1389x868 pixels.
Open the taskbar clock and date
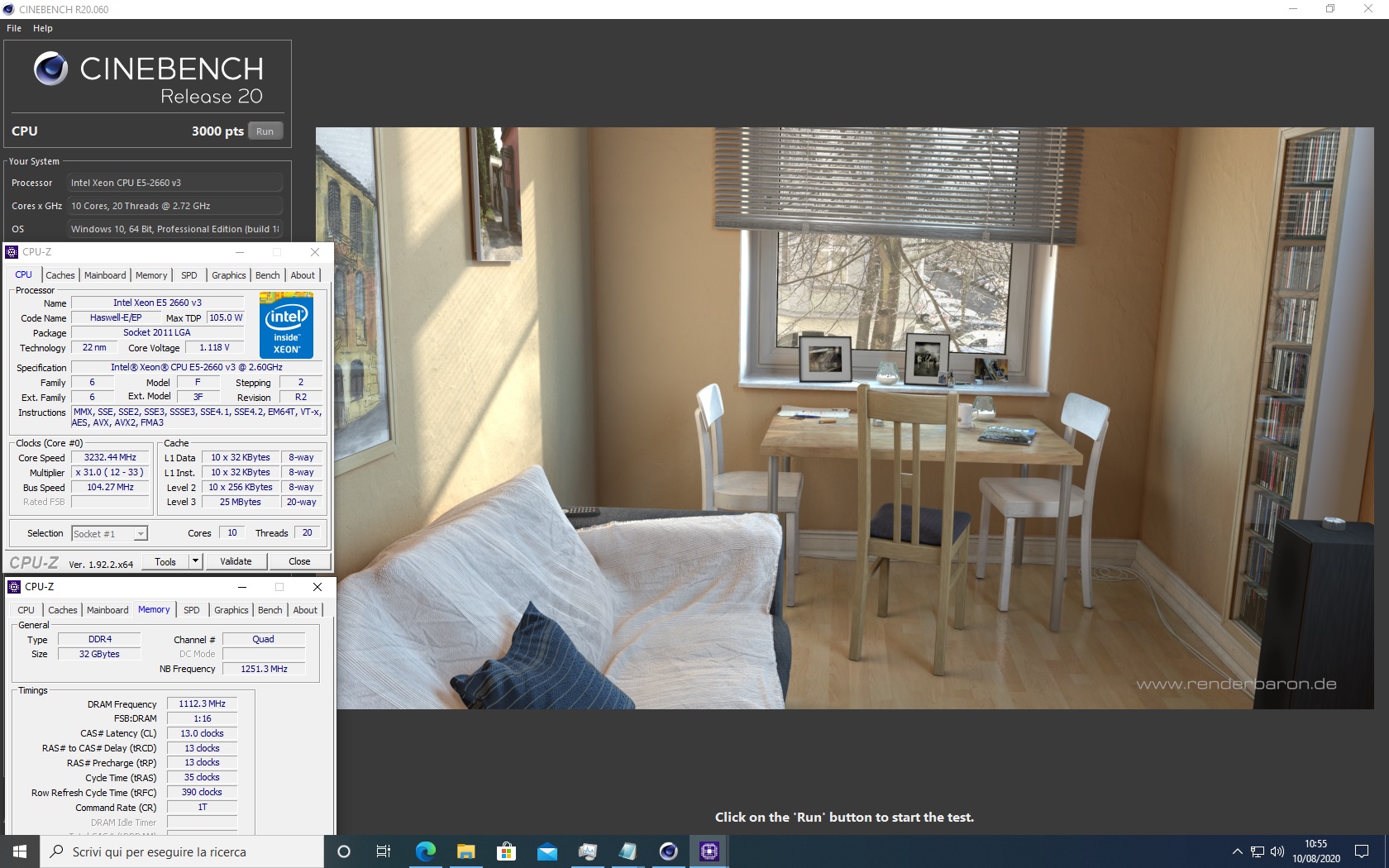click(1316, 851)
